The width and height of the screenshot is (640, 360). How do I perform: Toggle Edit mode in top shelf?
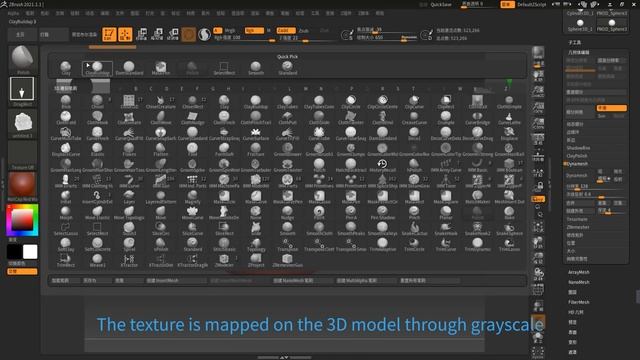pos(109,34)
